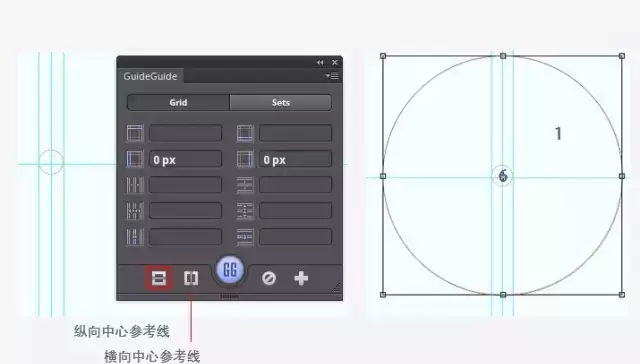
Task: Click the bottom-center transform handle of the circle
Action: (x=503, y=295)
